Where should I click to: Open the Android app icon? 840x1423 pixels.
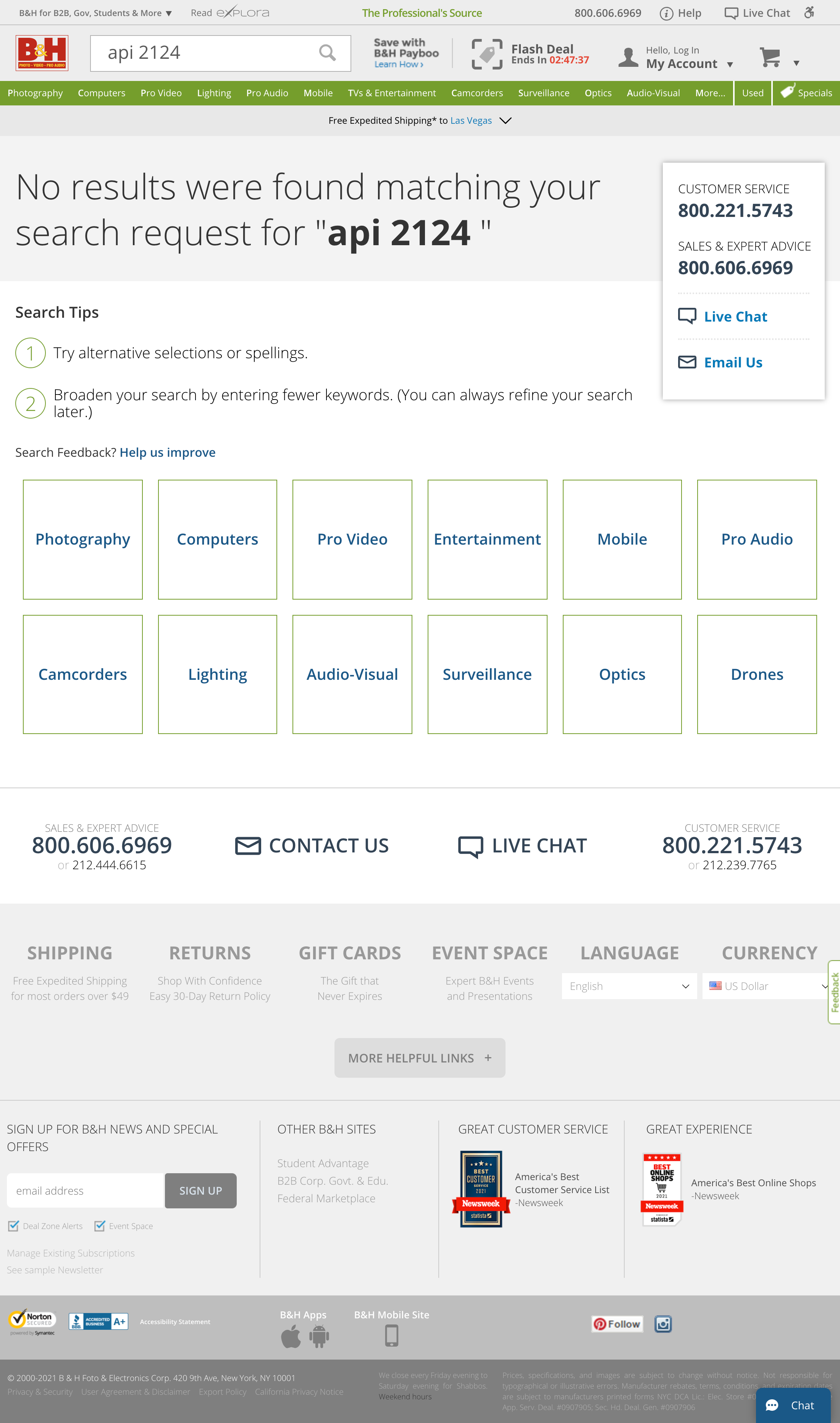click(x=319, y=1337)
